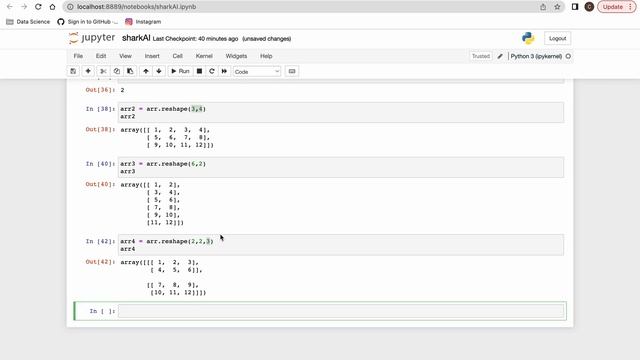The width and height of the screenshot is (640, 360).
Task: Rename the notebook title sharkAI
Action: (x=136, y=38)
